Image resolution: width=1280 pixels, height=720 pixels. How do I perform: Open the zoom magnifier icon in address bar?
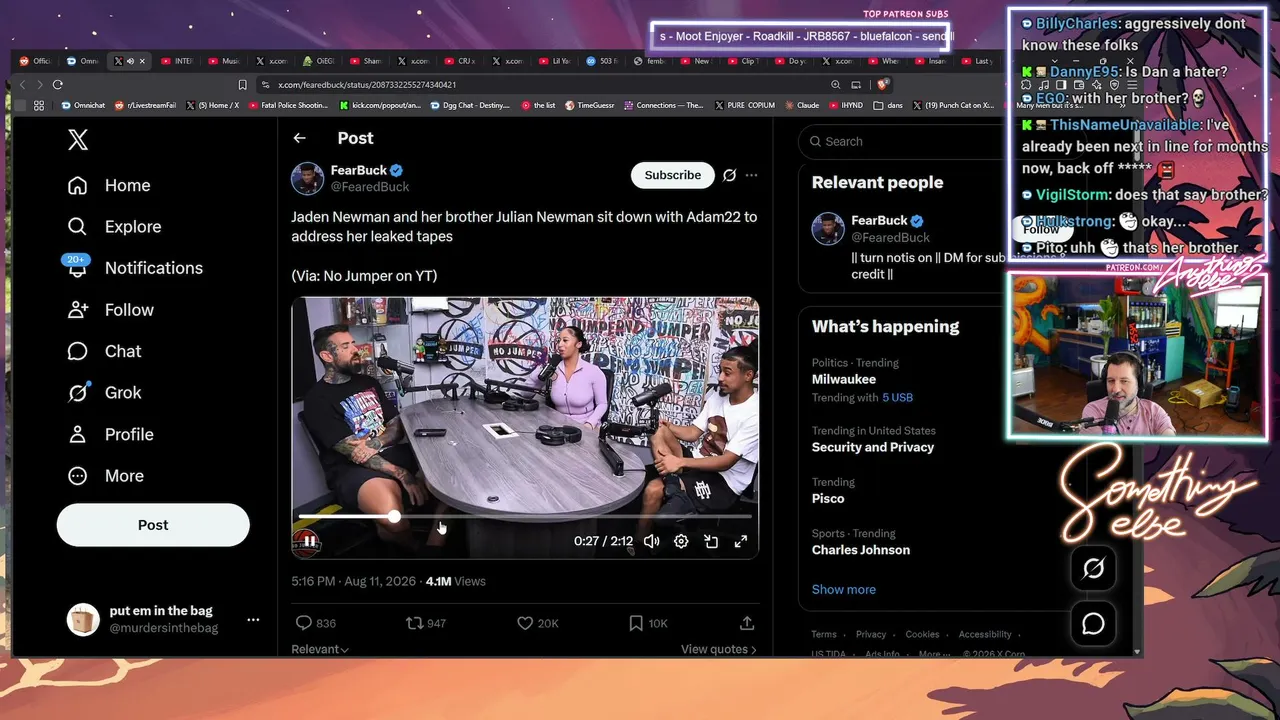pos(836,85)
